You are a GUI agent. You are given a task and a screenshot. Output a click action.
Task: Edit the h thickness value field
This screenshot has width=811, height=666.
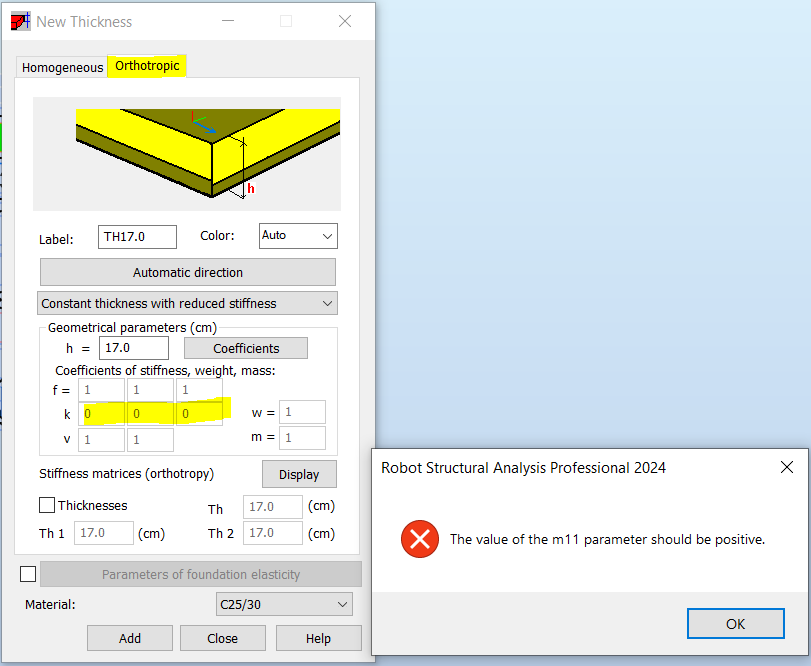coord(134,348)
